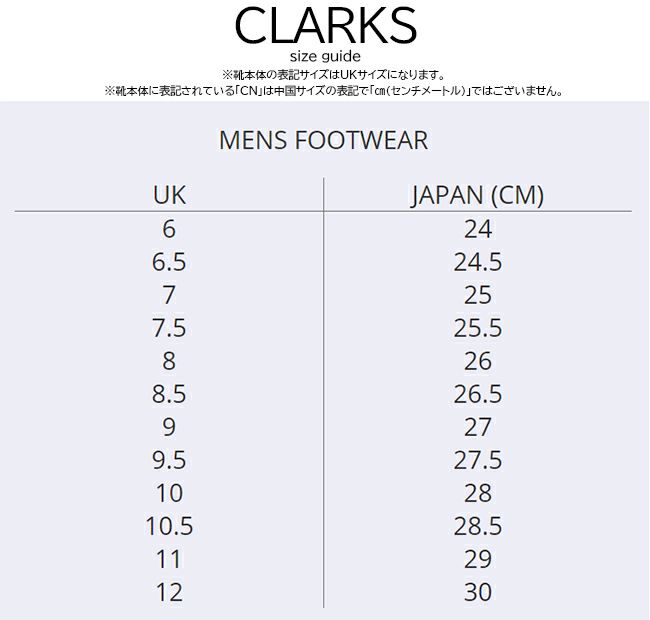Click Japan size 30 in last row

[x=478, y=592]
